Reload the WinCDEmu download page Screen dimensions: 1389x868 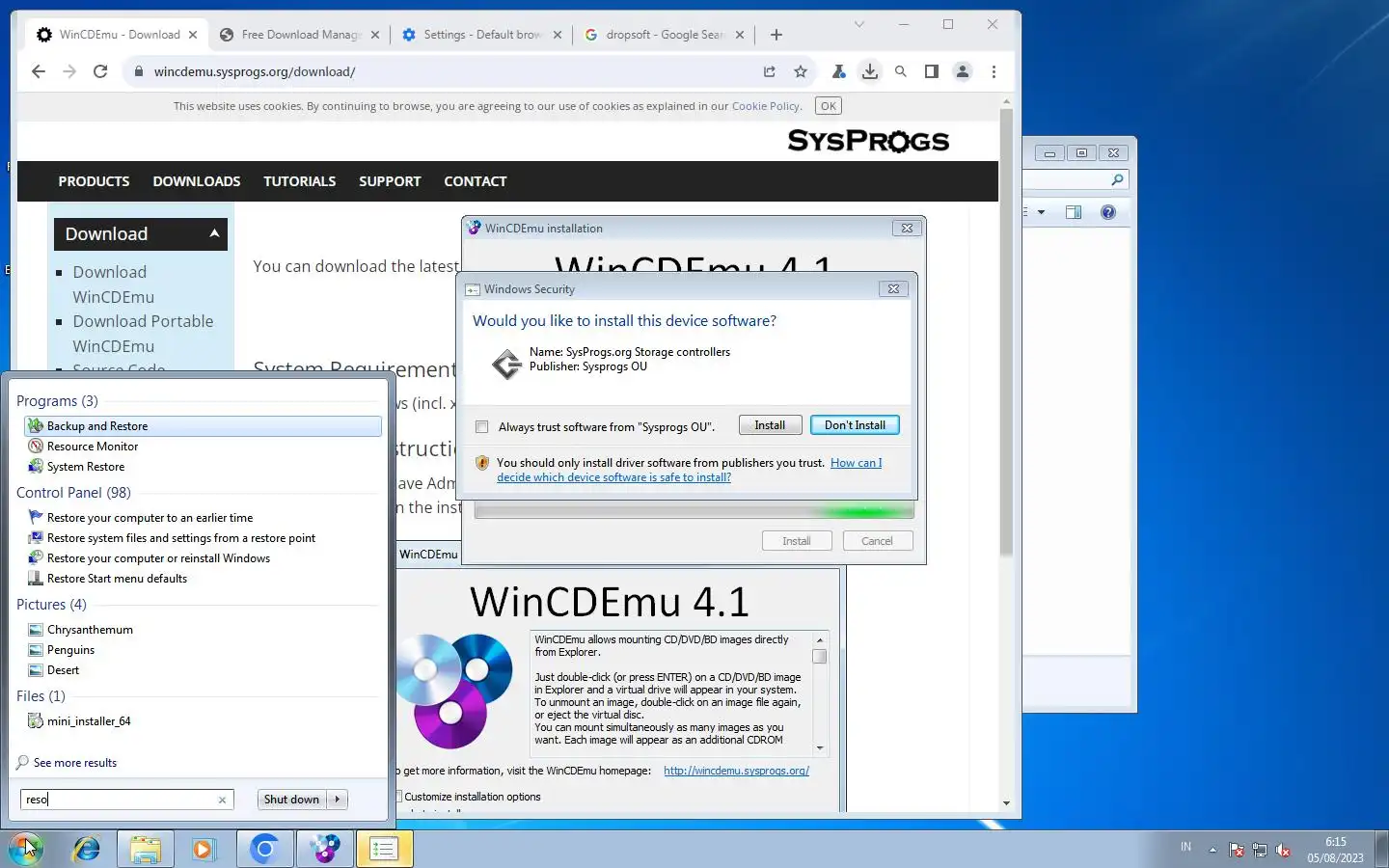tap(100, 71)
